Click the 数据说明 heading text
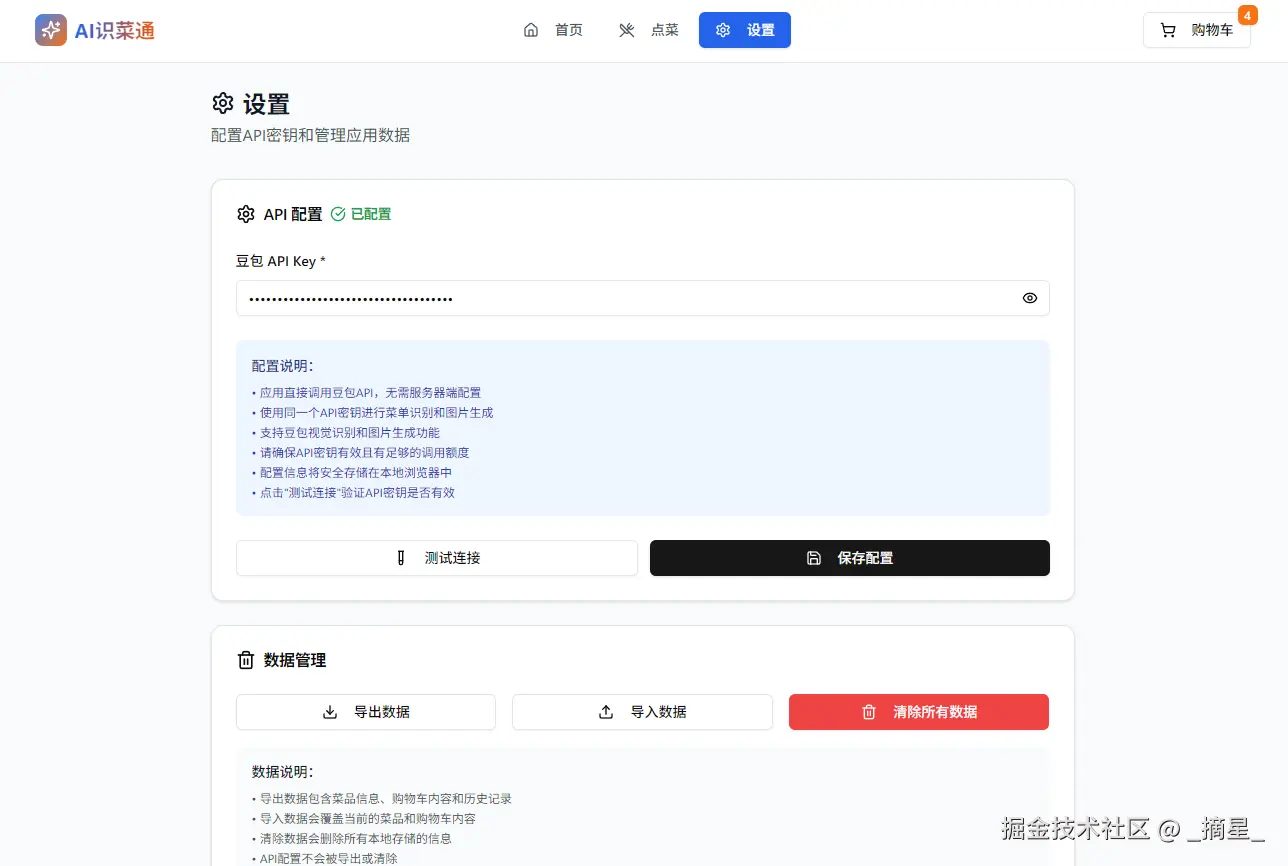Screen dimensions: 1288x866 click(282, 772)
